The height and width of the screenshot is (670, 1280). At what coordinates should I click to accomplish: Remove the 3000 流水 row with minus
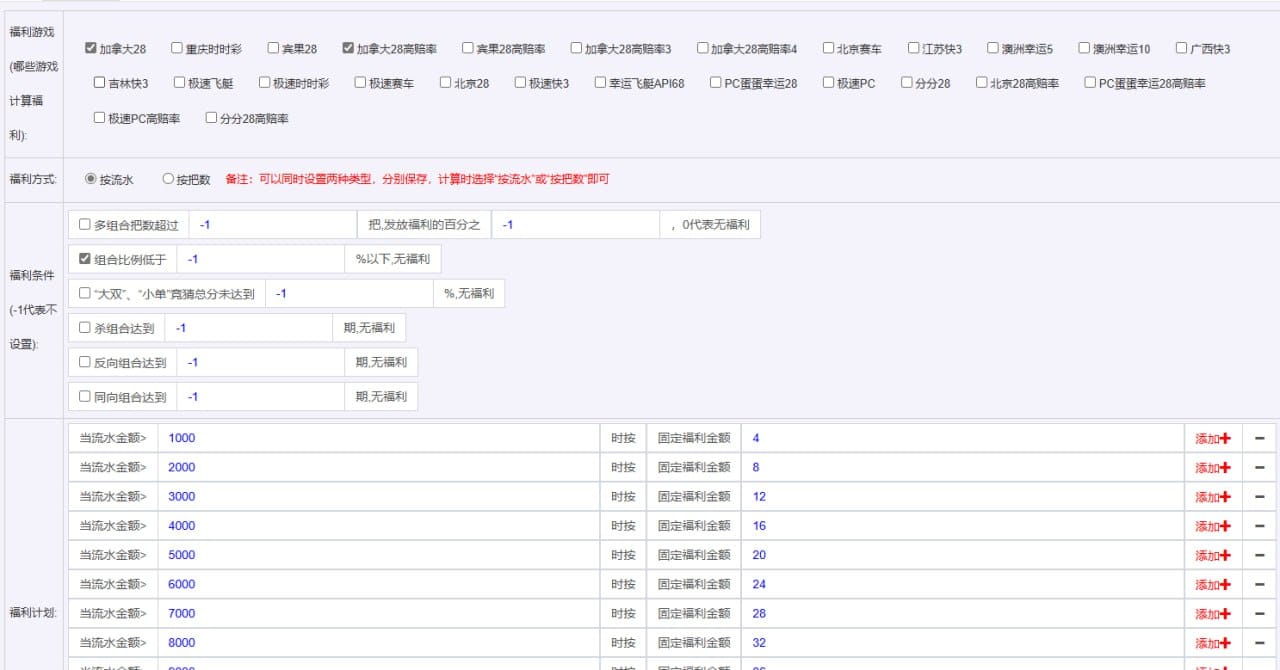click(1259, 496)
